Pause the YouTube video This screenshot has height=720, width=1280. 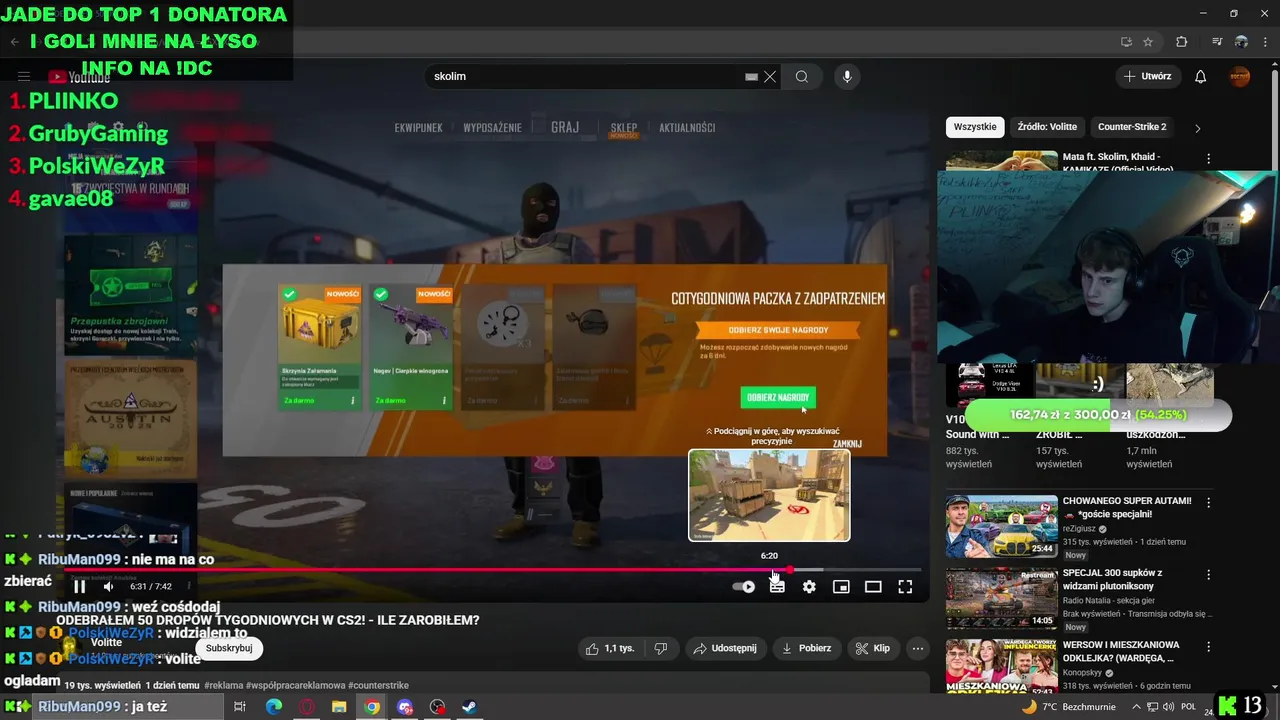(80, 587)
